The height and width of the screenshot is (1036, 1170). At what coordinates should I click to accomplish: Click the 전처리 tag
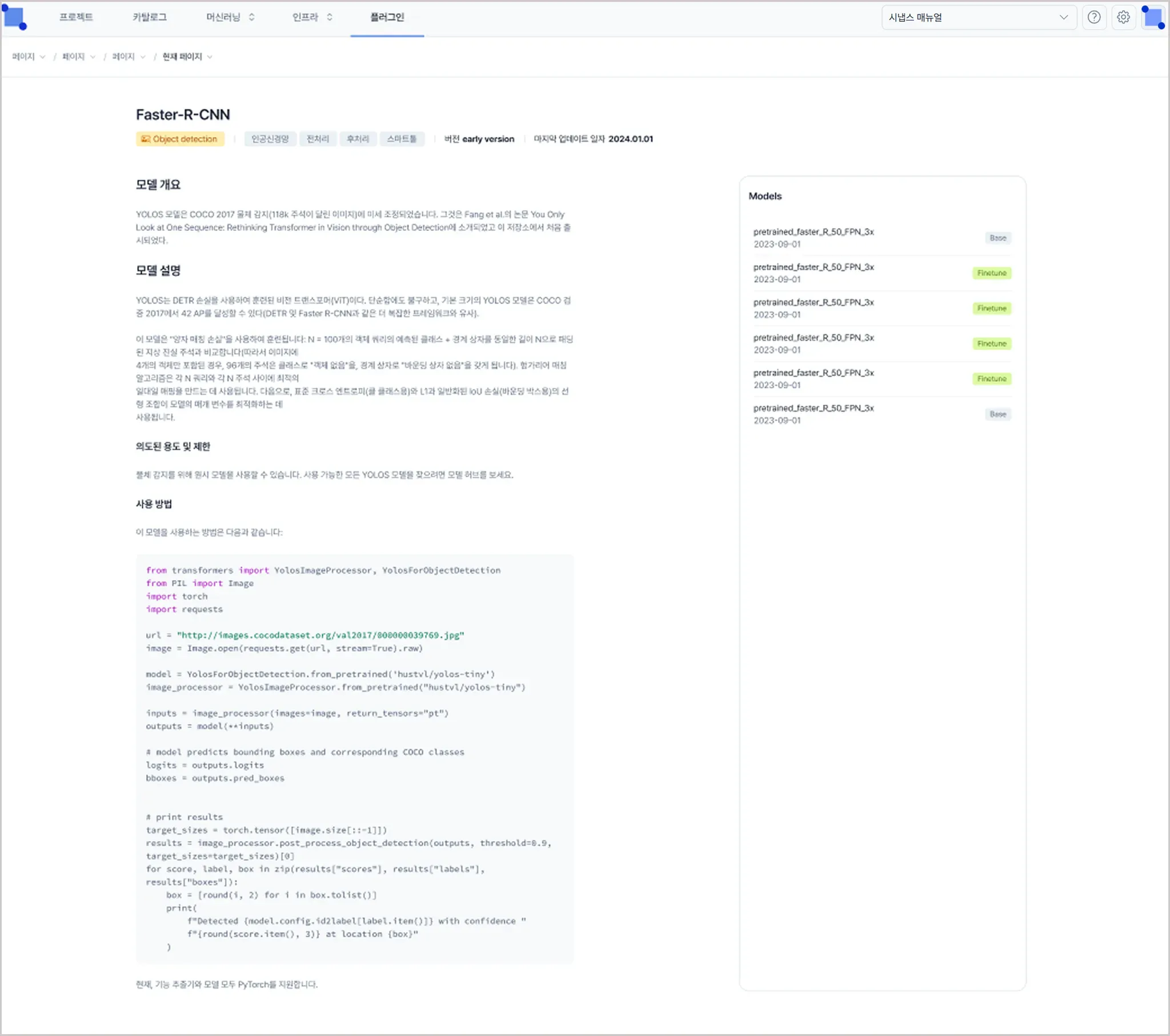tap(318, 139)
